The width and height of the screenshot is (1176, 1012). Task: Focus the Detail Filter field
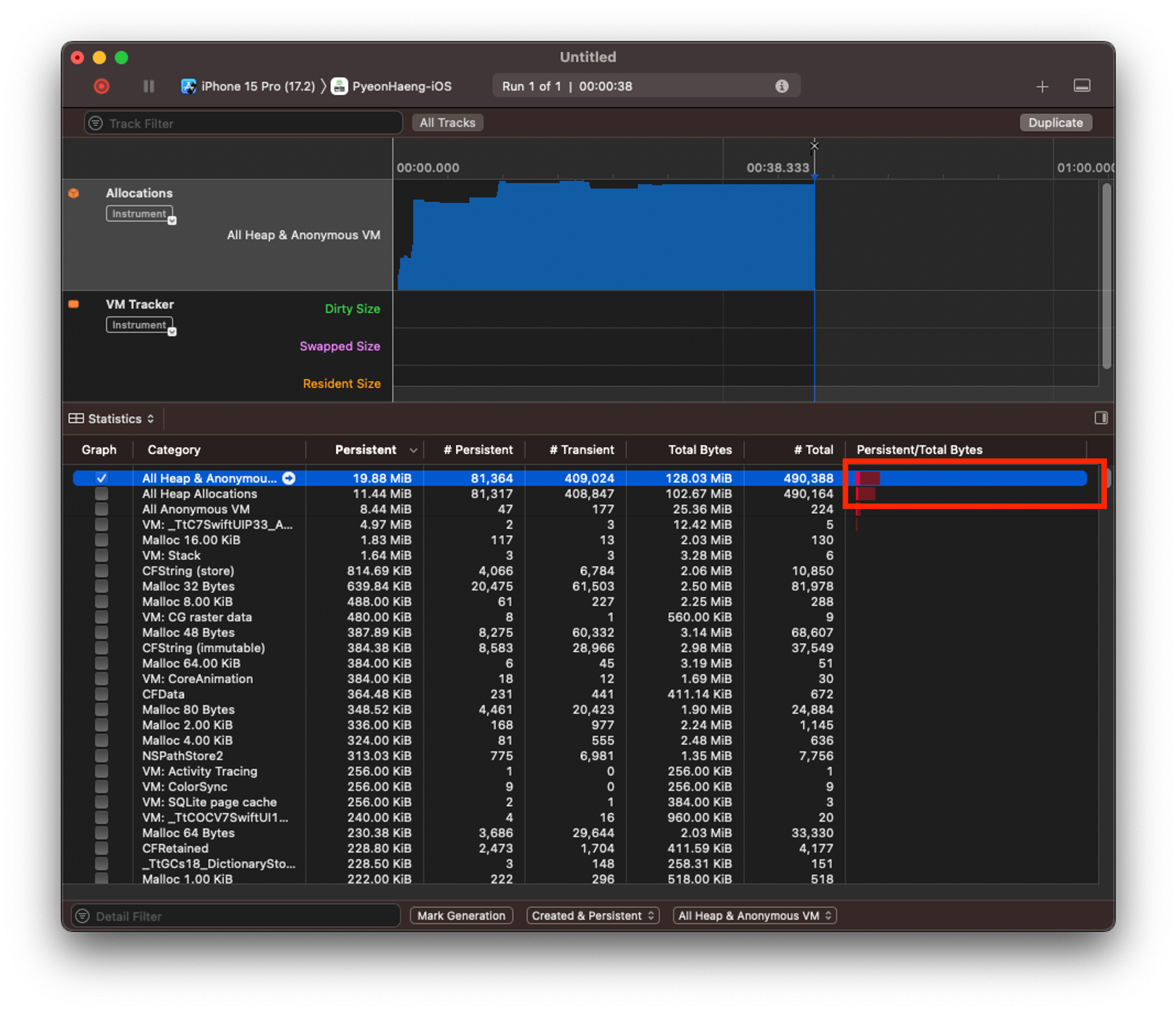[x=236, y=916]
